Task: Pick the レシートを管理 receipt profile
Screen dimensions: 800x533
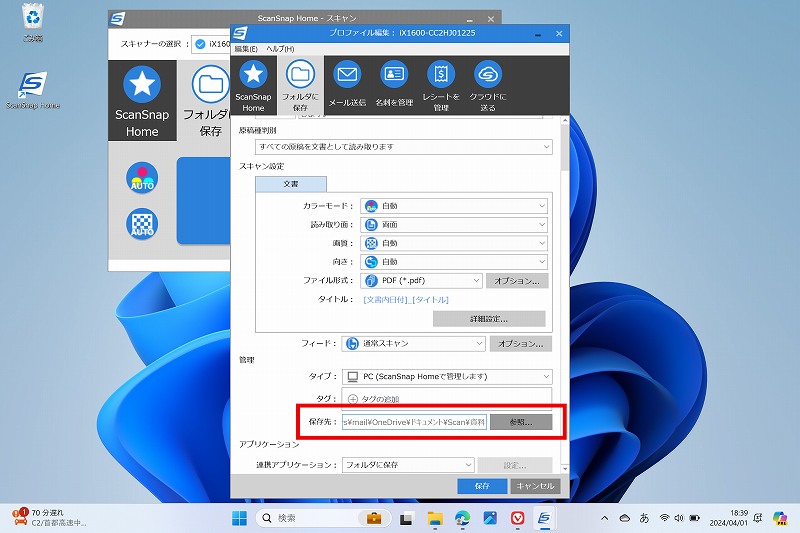Action: click(x=441, y=85)
